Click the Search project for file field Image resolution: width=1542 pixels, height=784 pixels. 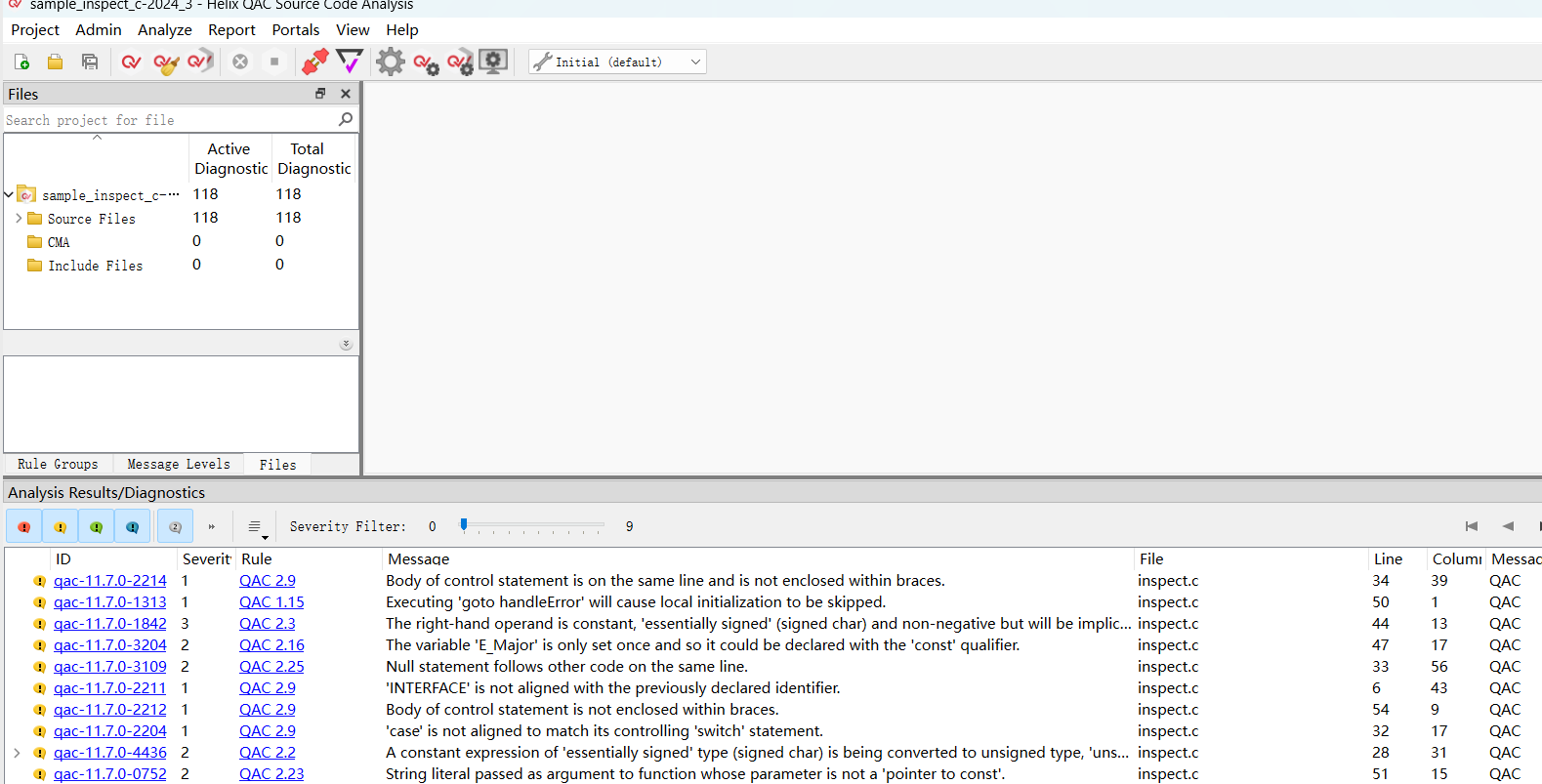tap(166, 120)
